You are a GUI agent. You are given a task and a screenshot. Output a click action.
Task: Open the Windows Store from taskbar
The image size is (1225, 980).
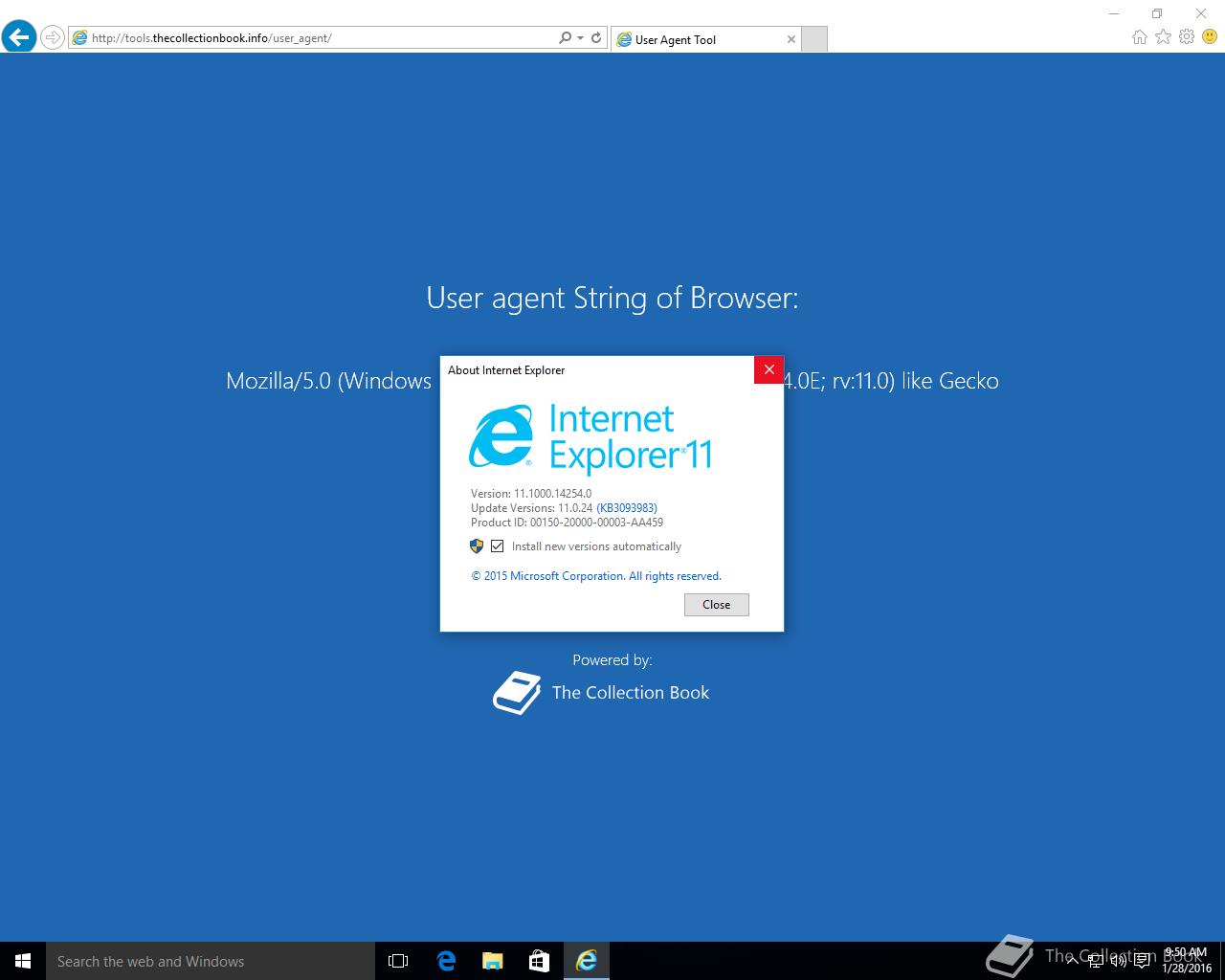click(x=539, y=961)
